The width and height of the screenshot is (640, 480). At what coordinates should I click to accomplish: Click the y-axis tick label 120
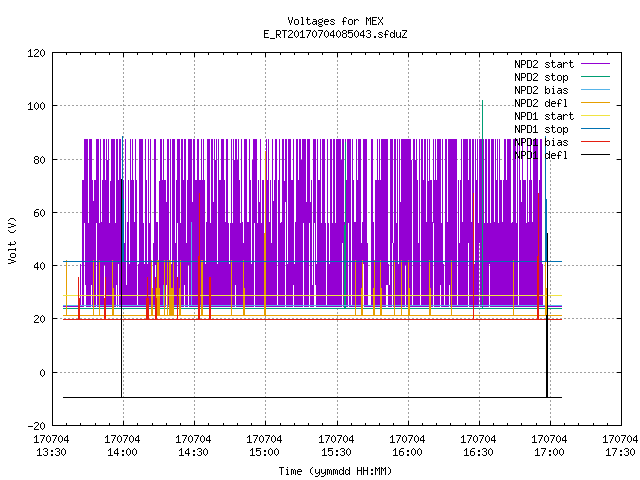point(36,53)
